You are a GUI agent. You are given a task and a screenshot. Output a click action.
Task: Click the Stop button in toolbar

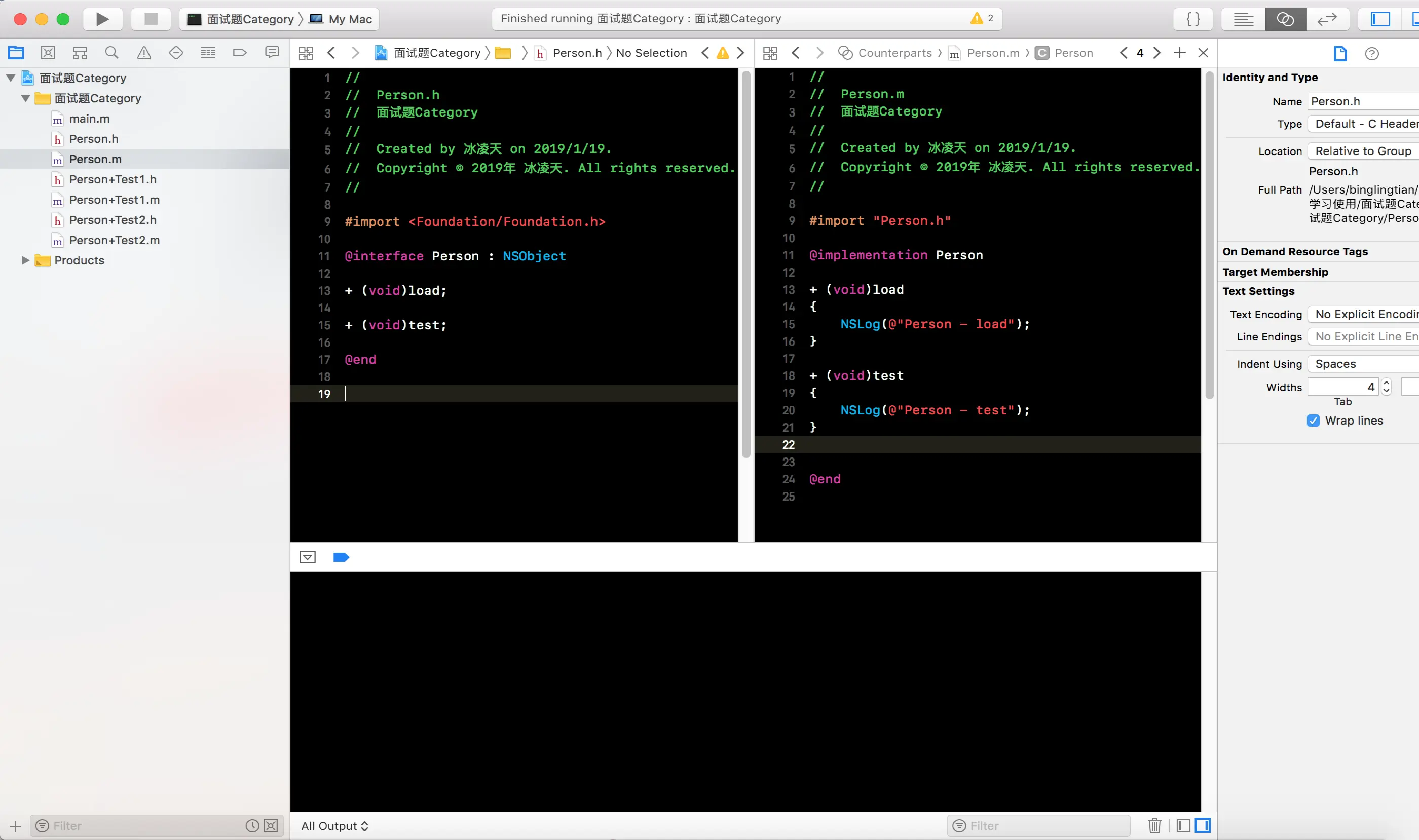151,19
